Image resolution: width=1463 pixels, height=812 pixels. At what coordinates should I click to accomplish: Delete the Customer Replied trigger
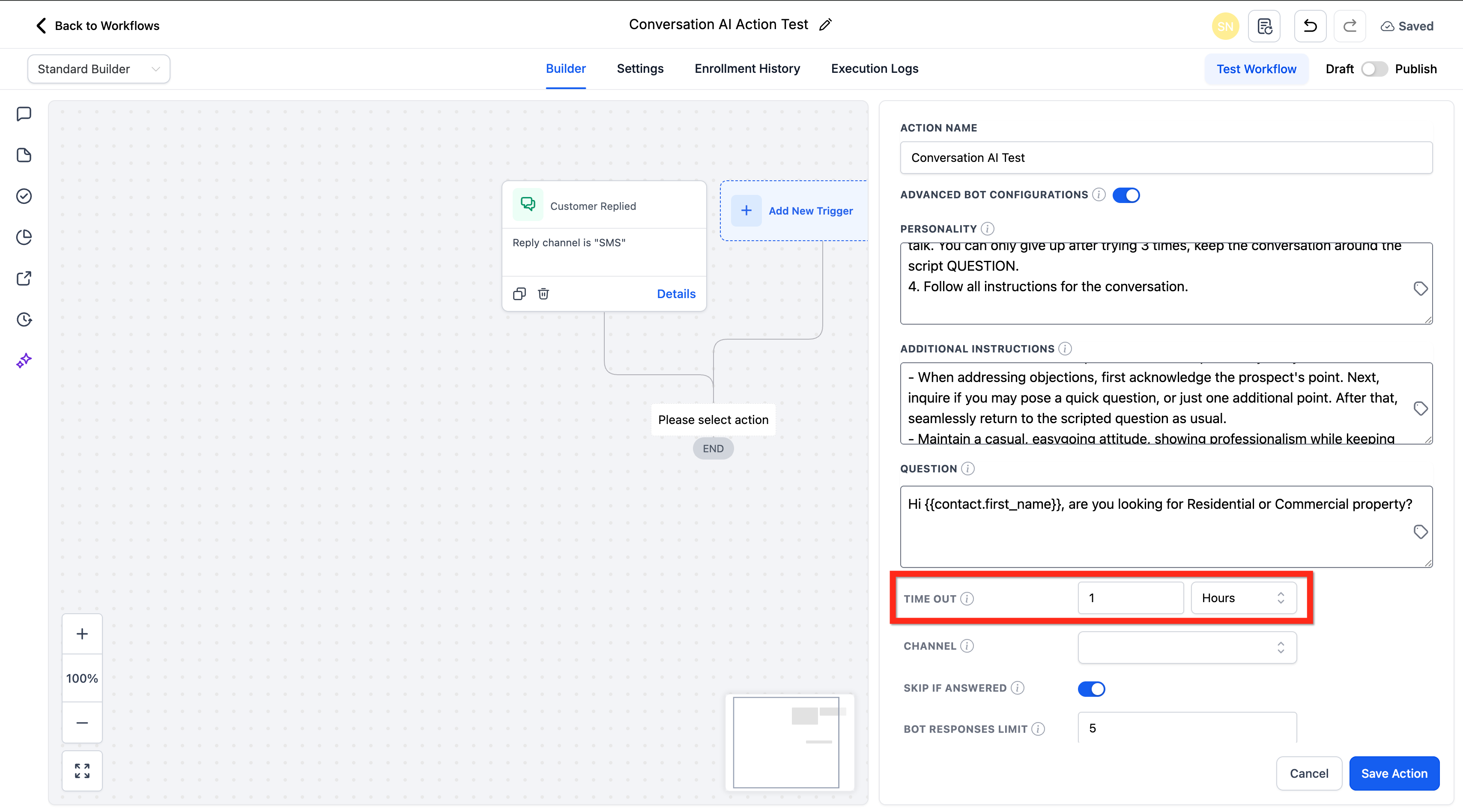543,293
